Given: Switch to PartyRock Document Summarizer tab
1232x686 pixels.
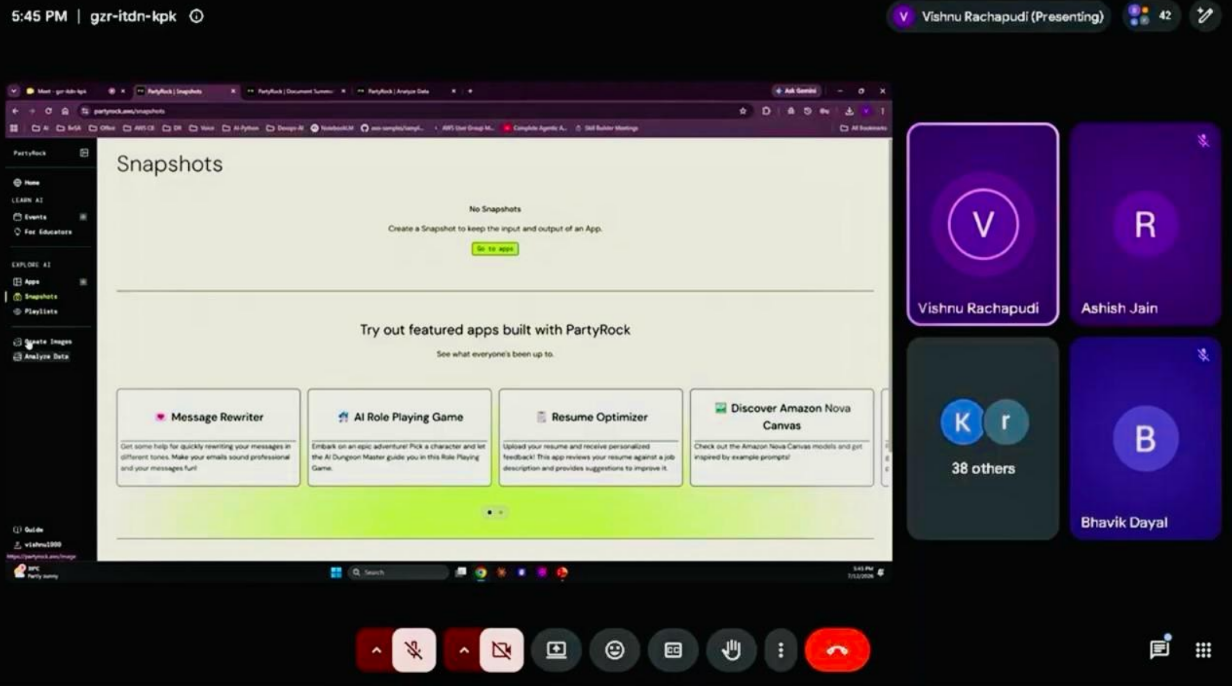Looking at the screenshot, I should [295, 91].
